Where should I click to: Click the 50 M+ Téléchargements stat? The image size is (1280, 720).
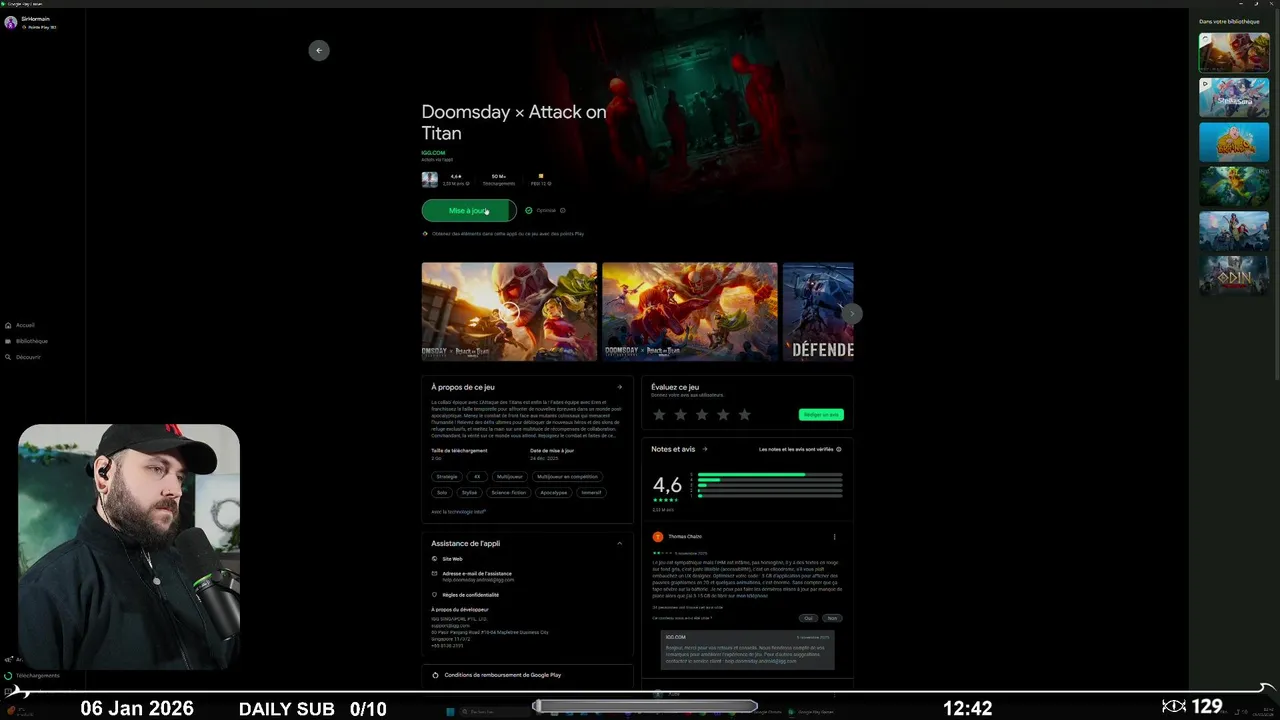point(499,179)
